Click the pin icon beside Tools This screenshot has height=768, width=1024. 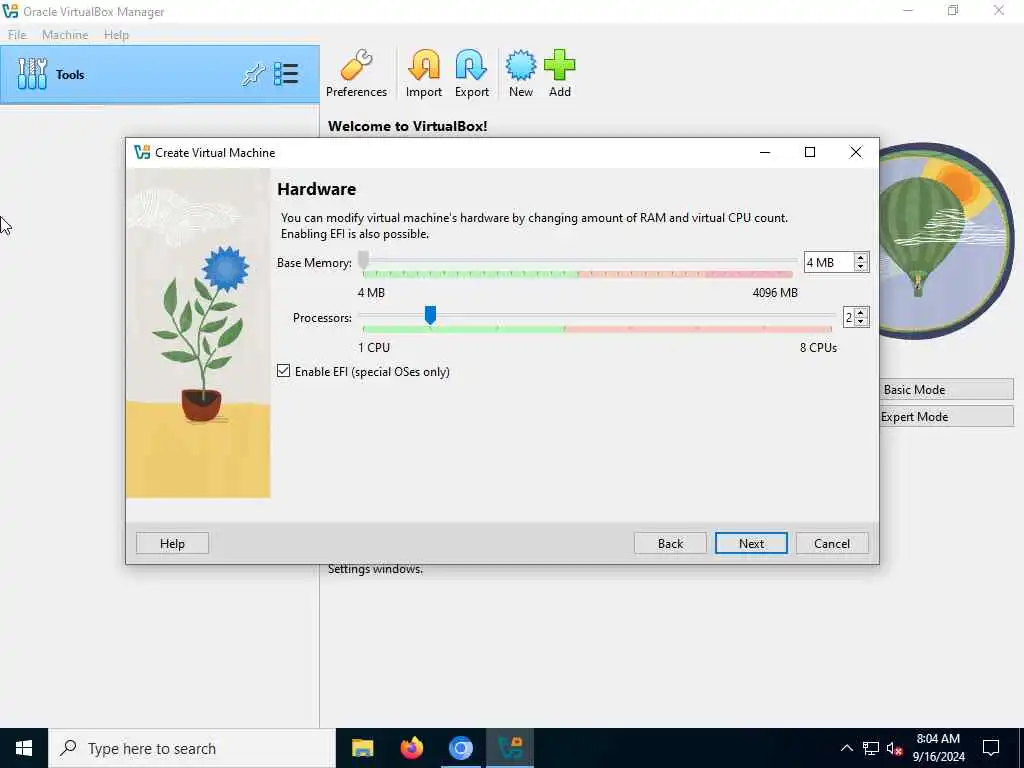point(253,74)
